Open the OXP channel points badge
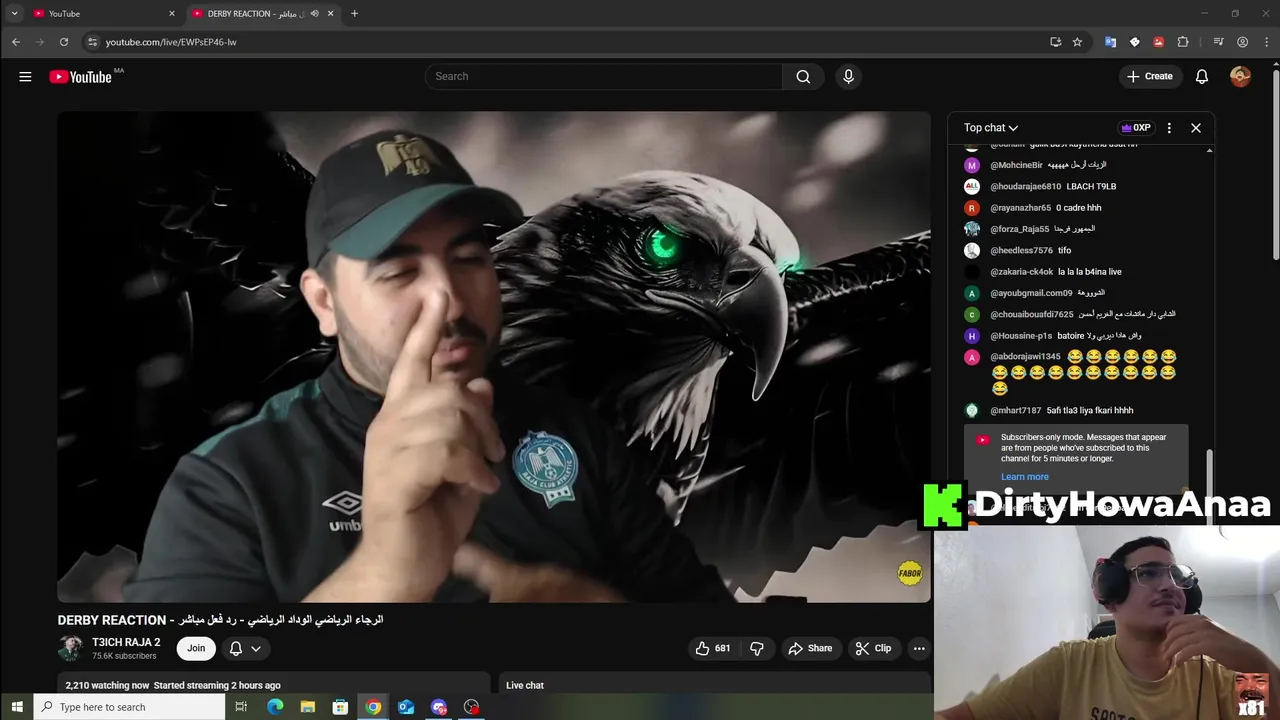 tap(1136, 128)
